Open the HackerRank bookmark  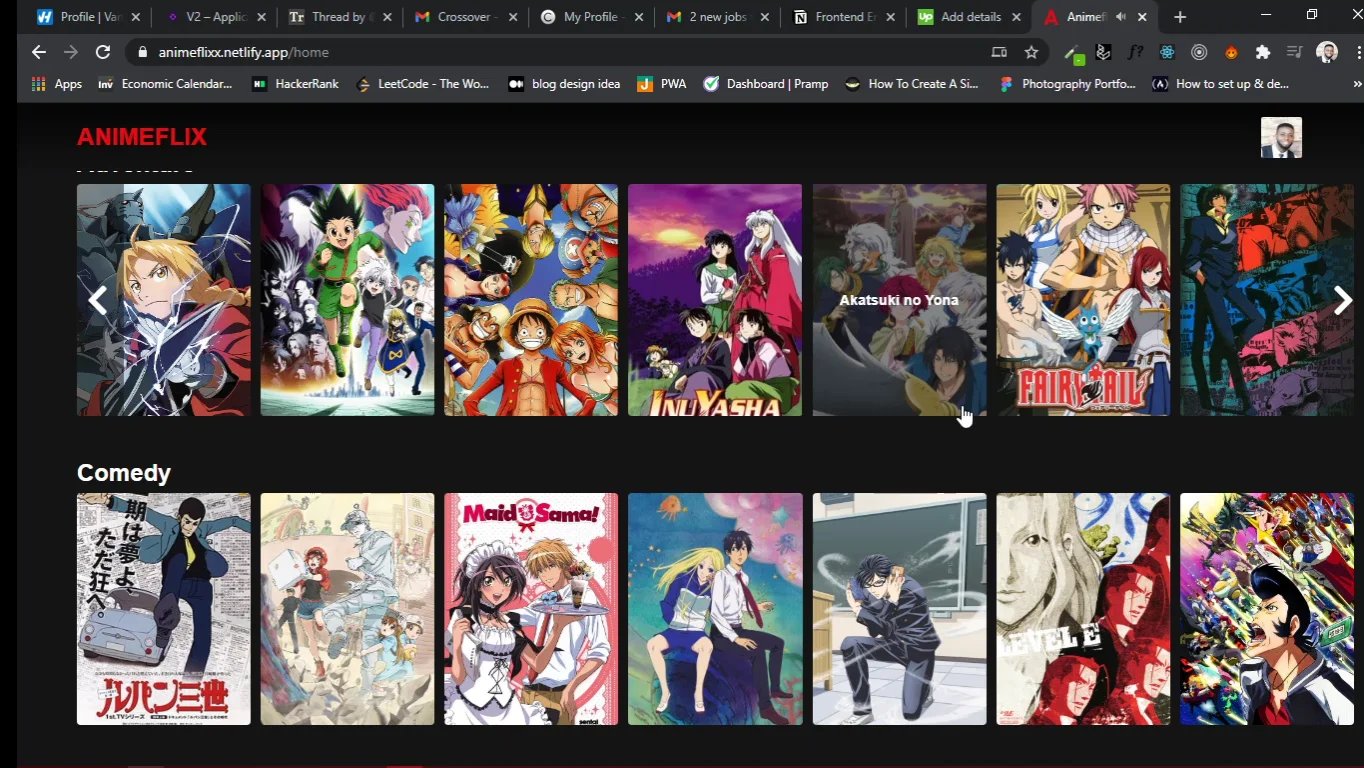point(296,84)
